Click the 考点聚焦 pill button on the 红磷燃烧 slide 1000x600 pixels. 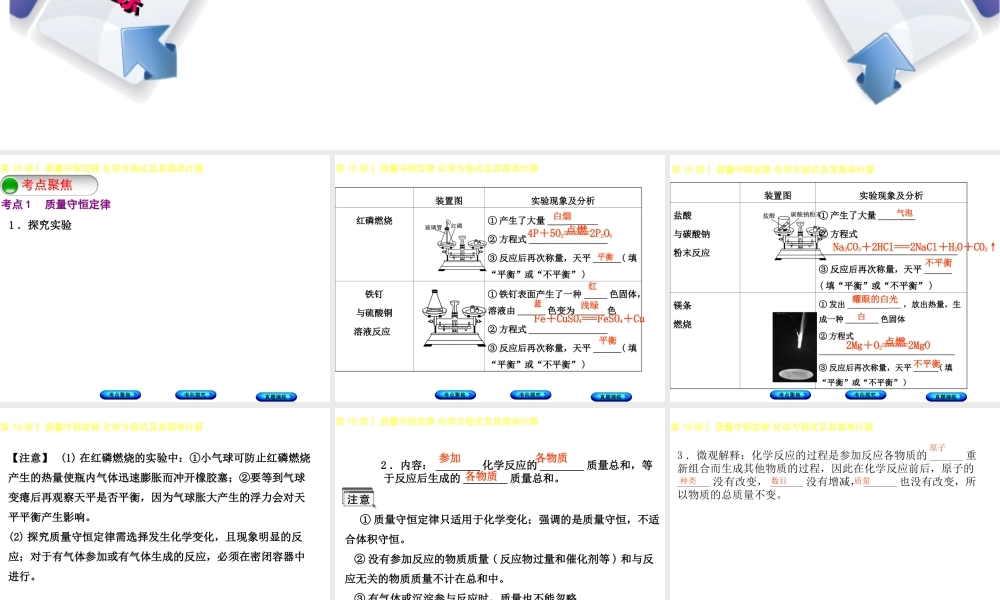455,395
